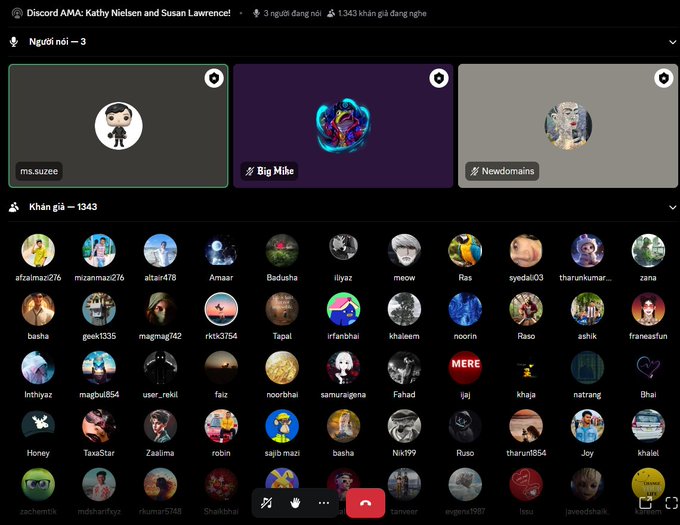
Task: Collapse the Người nói speakers section
Action: coord(672,42)
